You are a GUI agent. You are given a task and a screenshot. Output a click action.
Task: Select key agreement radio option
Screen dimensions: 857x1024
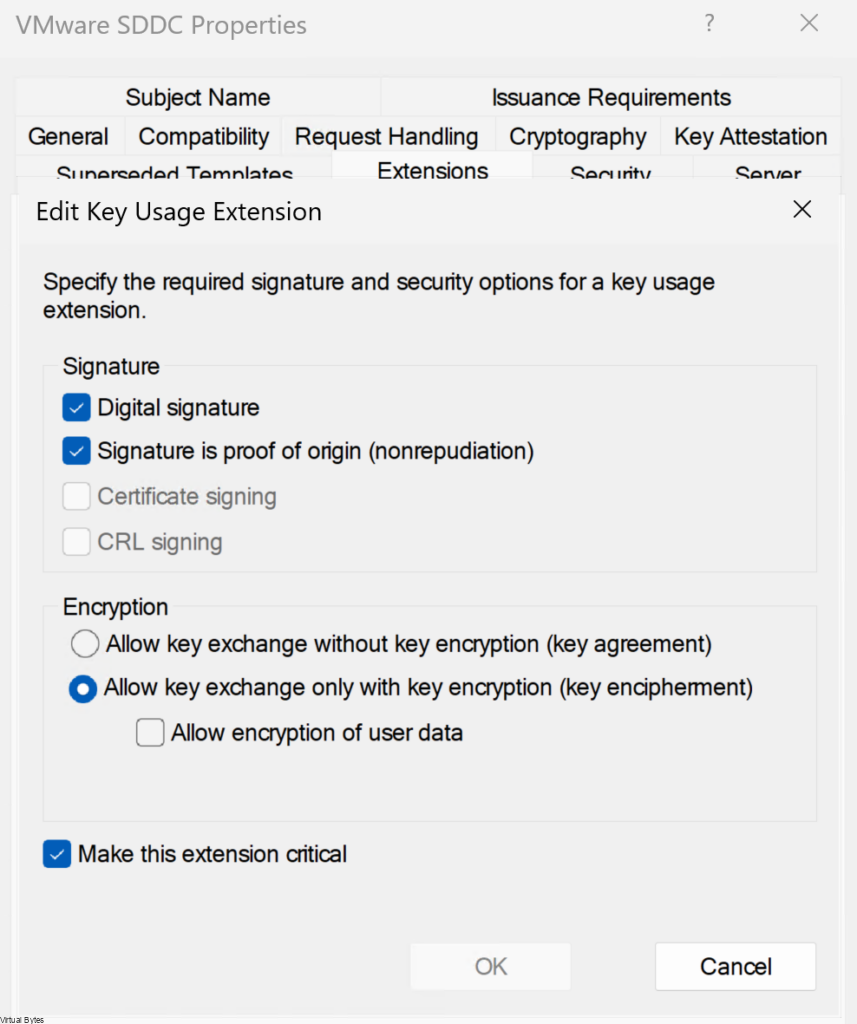tap(85, 643)
